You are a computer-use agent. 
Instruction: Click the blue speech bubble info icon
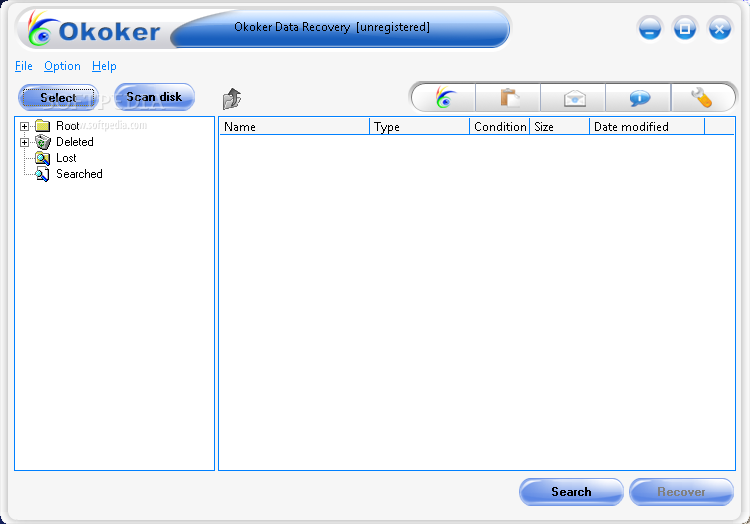click(x=640, y=98)
